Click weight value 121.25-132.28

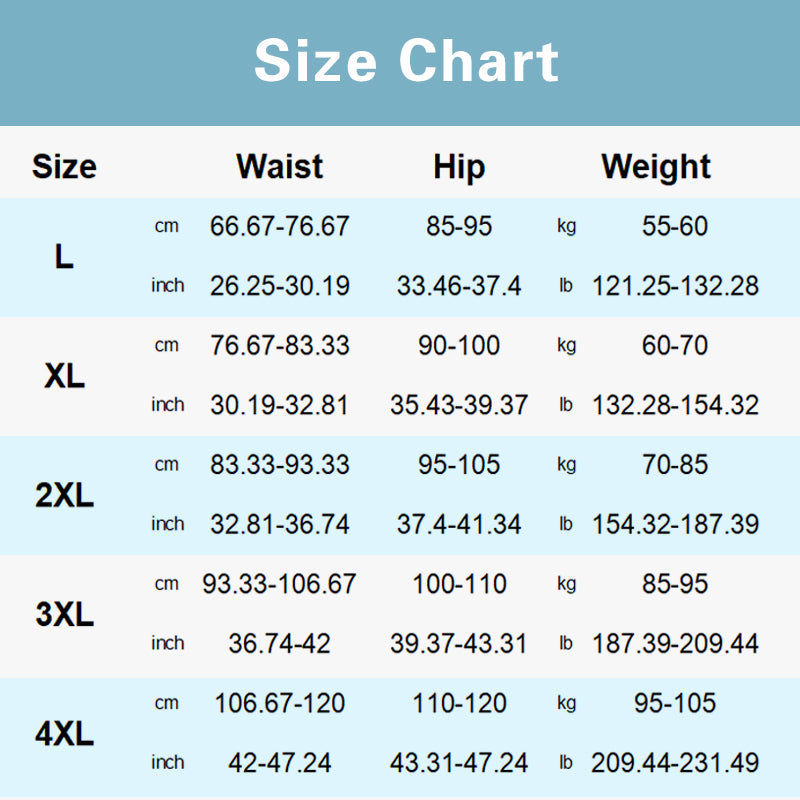point(675,286)
